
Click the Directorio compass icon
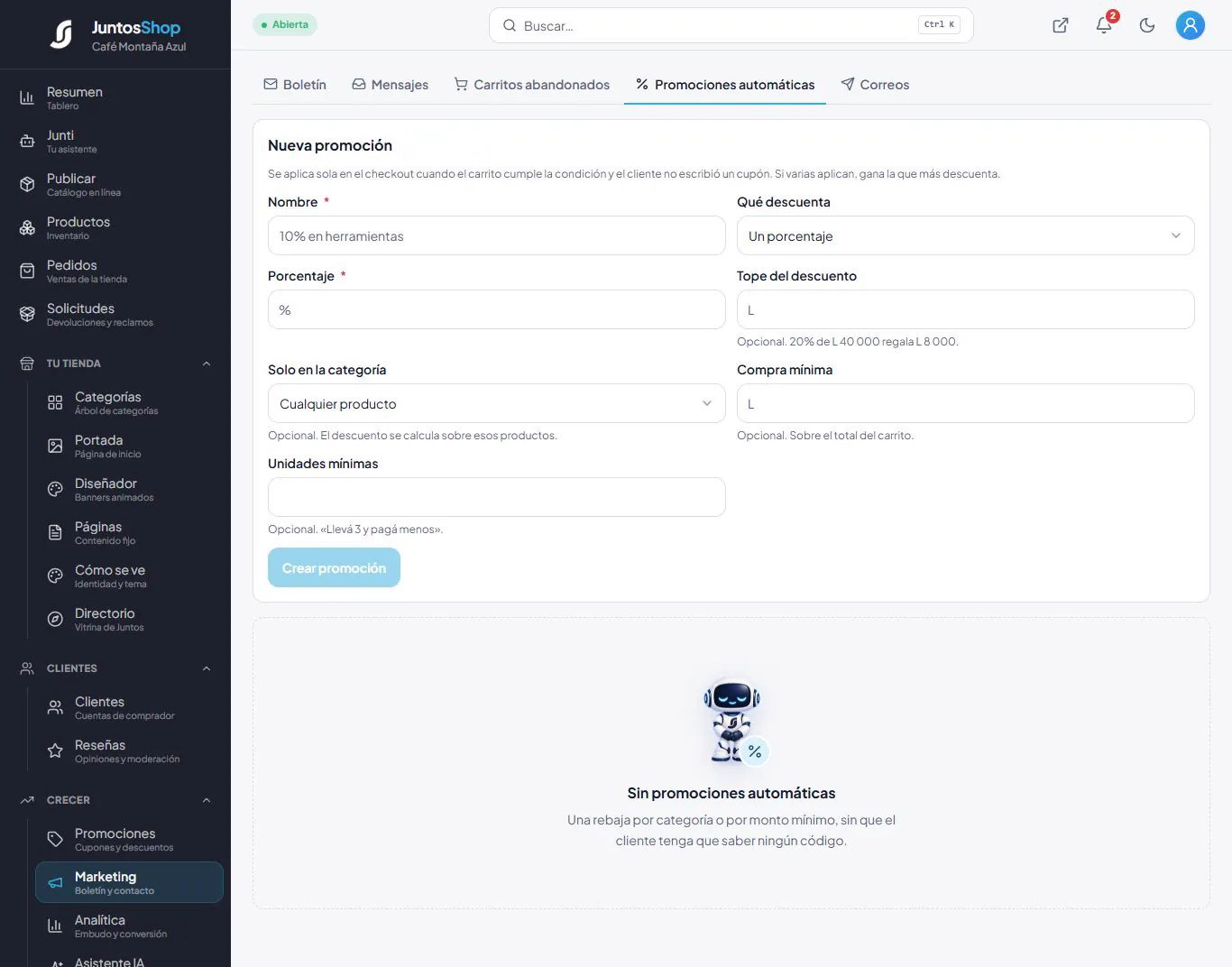(55, 619)
